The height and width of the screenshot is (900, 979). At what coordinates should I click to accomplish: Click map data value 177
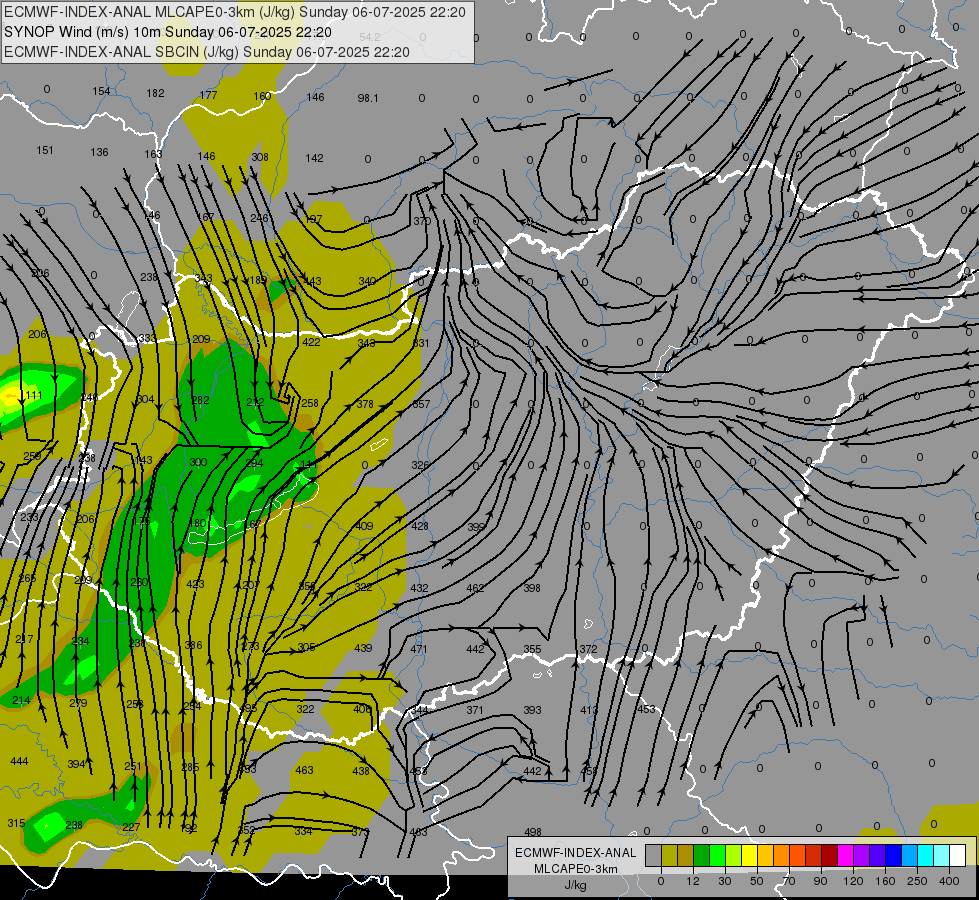[209, 95]
